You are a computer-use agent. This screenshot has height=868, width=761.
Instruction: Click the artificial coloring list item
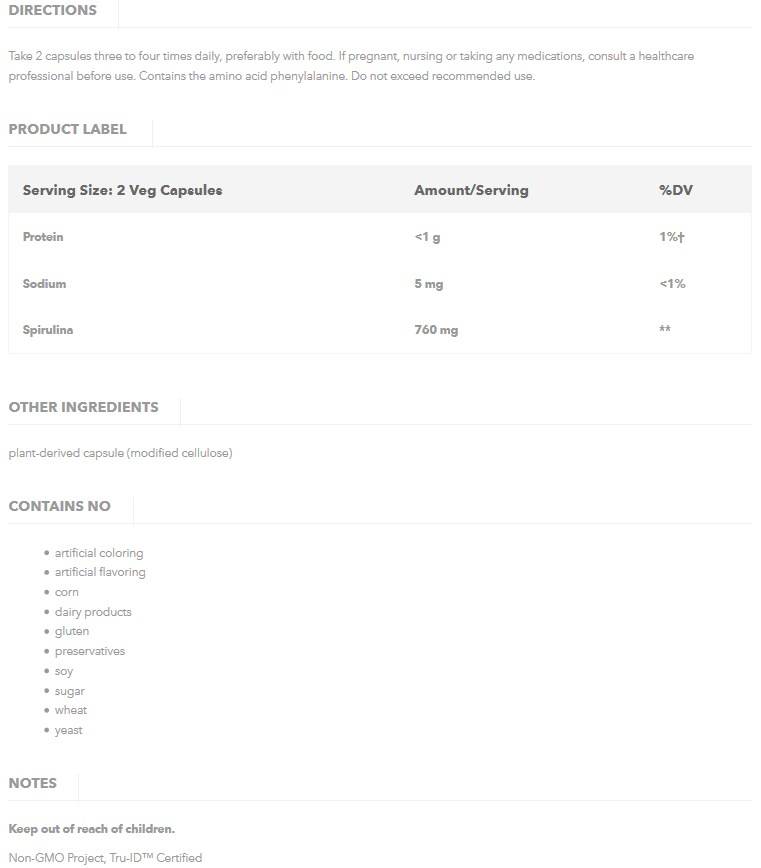tap(99, 553)
